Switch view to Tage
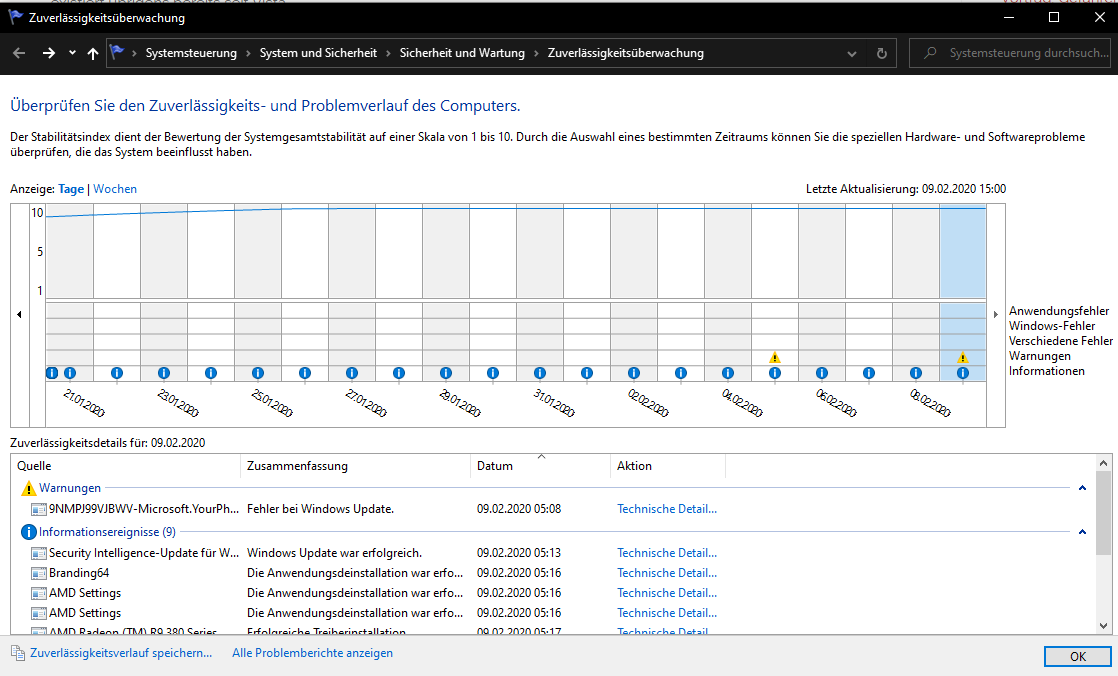Image resolution: width=1118 pixels, height=676 pixels. coord(71,189)
